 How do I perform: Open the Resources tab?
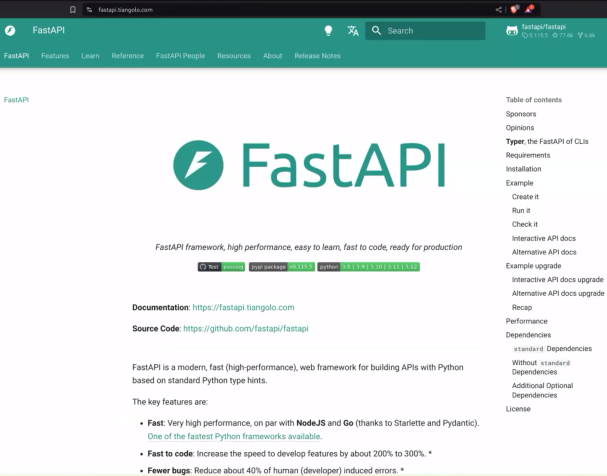click(234, 56)
